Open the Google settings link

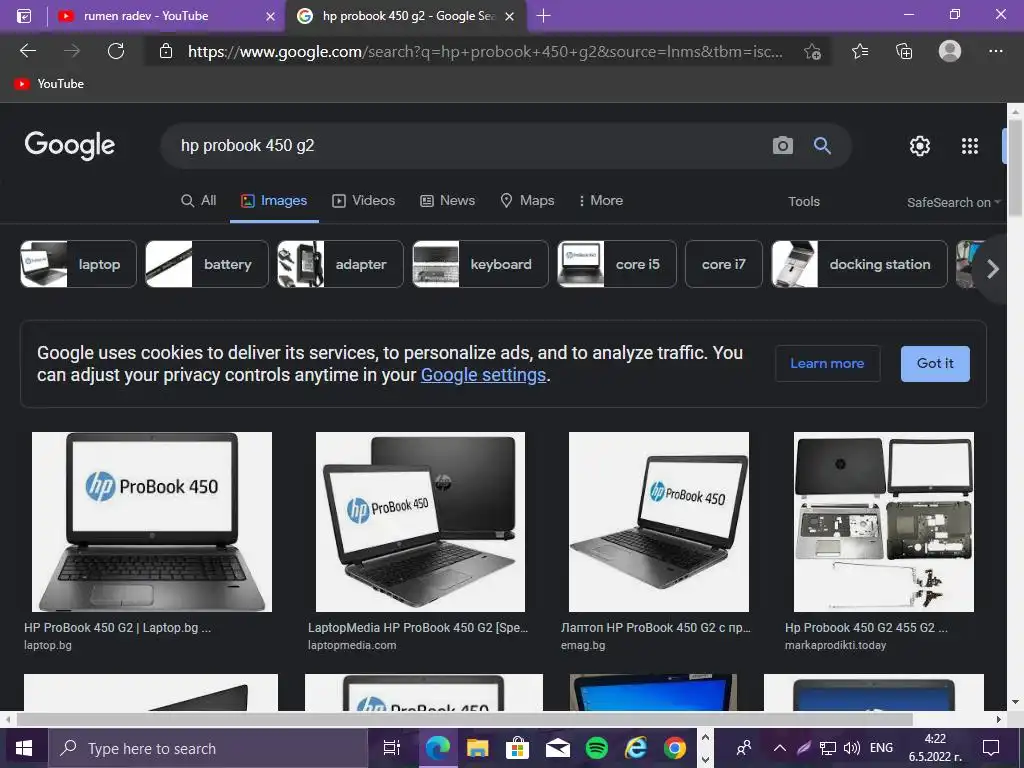[483, 375]
